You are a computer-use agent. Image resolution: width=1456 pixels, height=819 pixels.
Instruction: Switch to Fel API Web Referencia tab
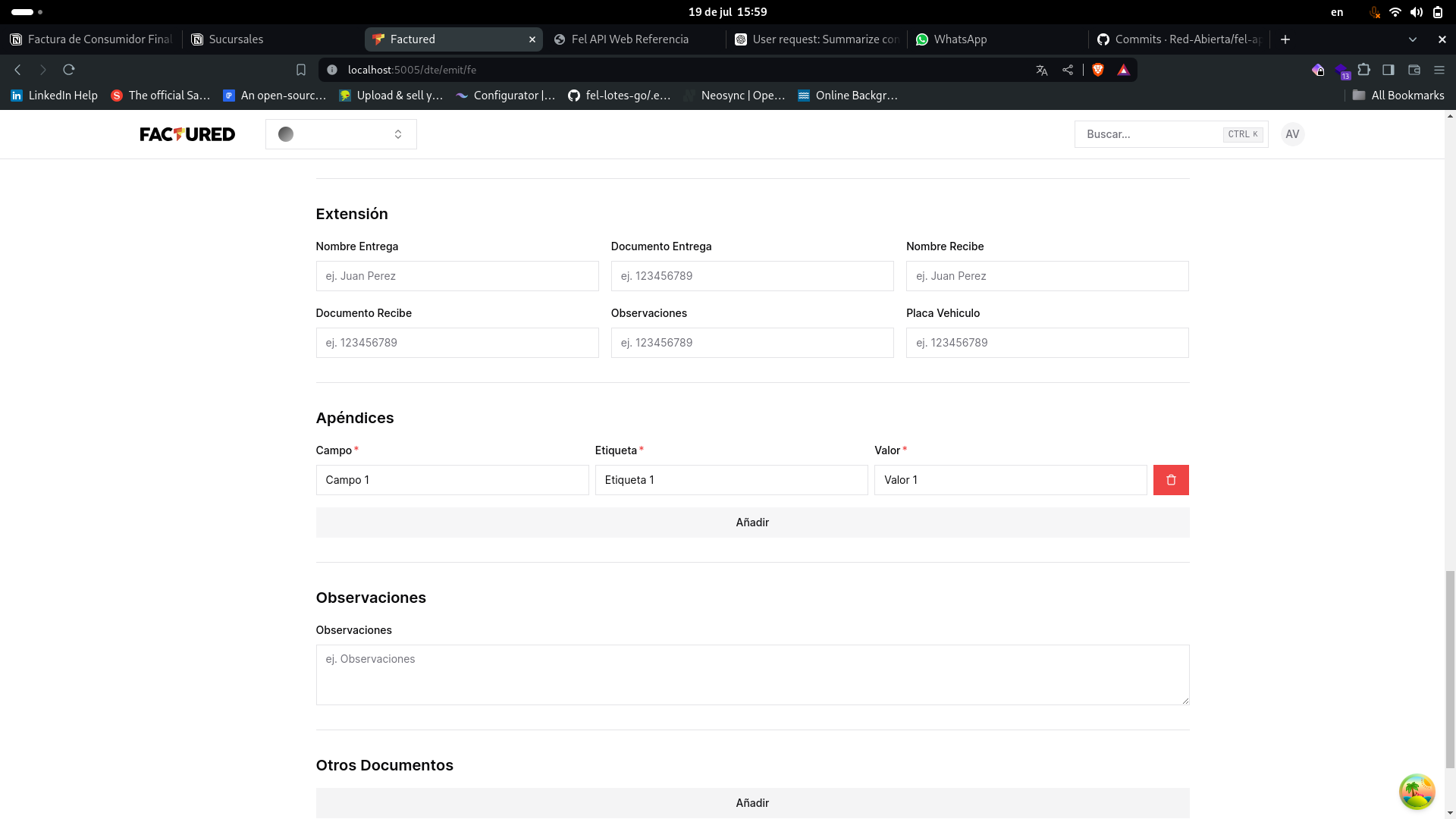coord(629,39)
